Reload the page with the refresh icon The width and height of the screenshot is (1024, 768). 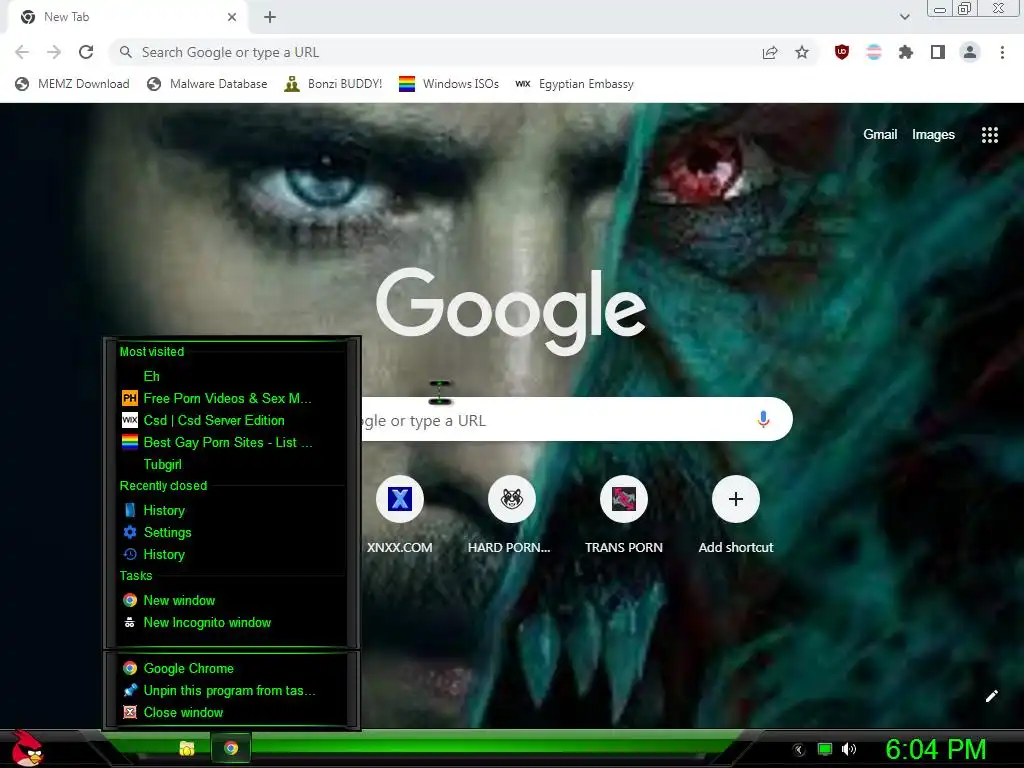(x=86, y=52)
